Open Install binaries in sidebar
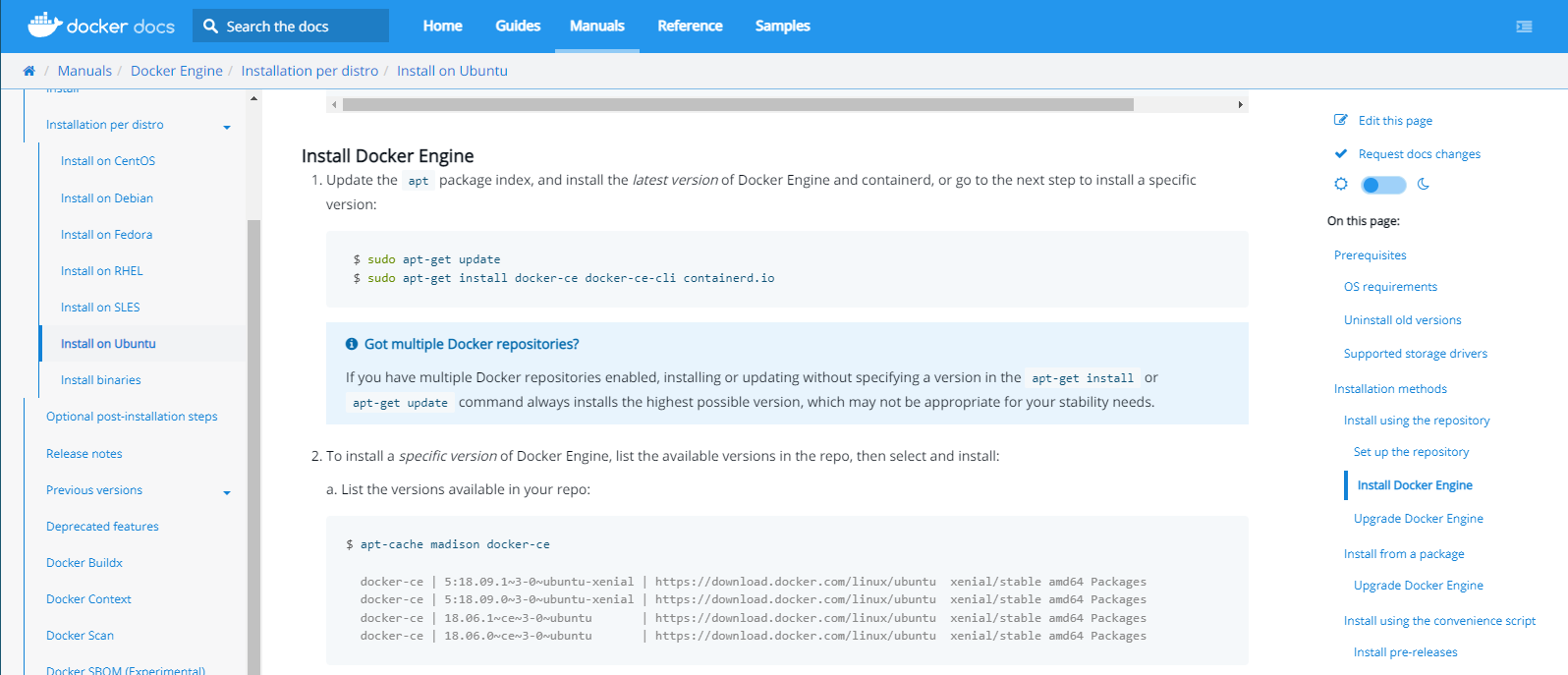This screenshot has width=1568, height=675. pos(101,380)
